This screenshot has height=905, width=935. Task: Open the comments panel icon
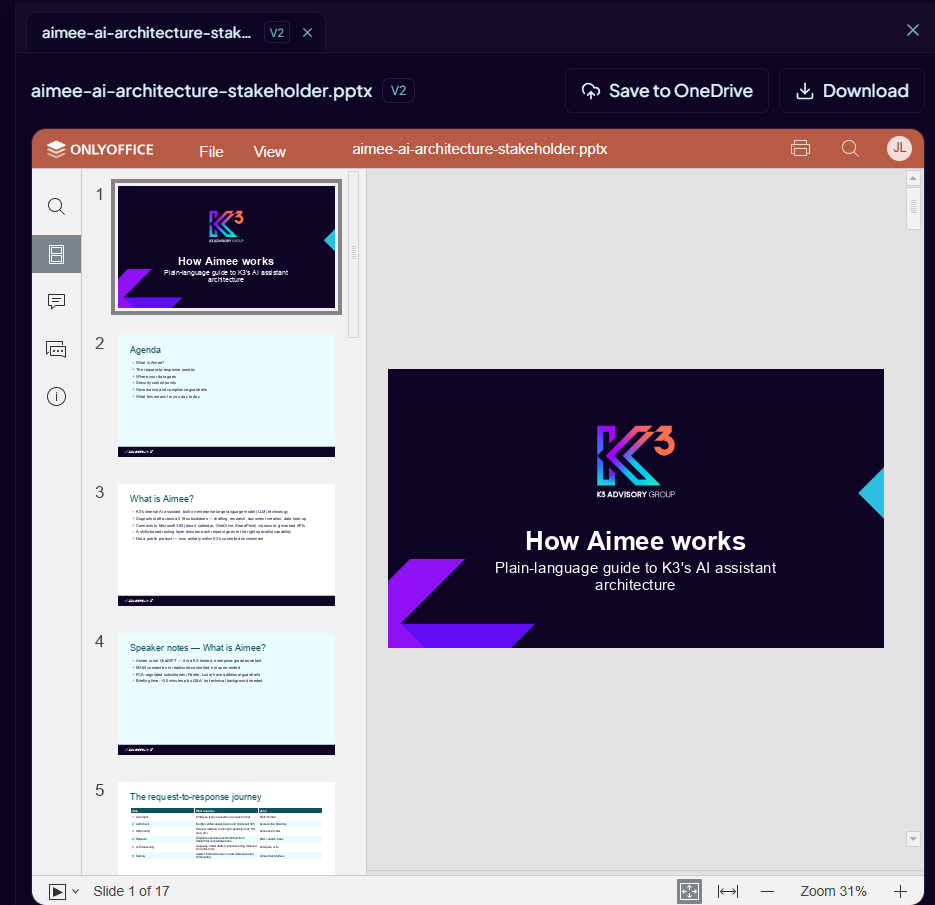56,302
